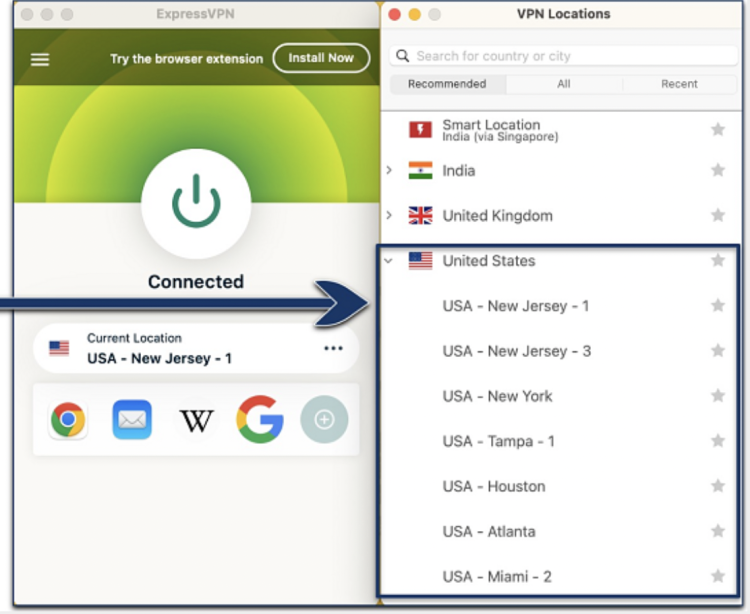
Task: Favorite United Kingdom with its star
Action: point(718,215)
